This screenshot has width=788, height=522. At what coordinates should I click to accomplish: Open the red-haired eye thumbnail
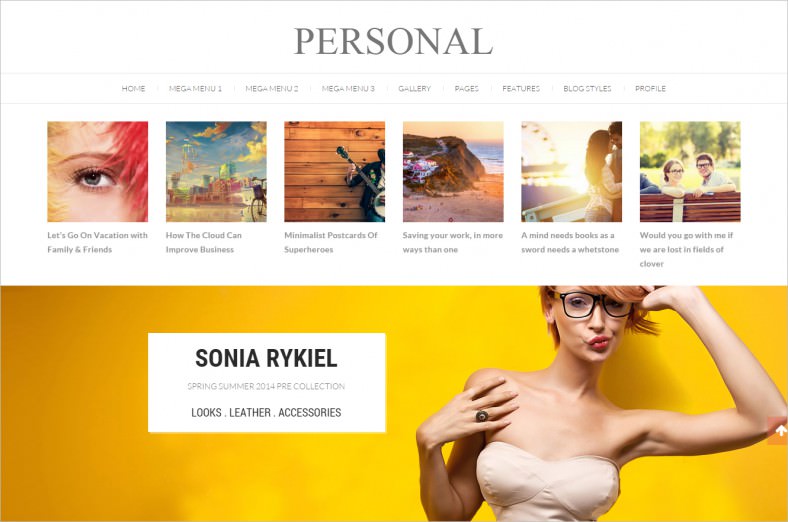click(97, 171)
